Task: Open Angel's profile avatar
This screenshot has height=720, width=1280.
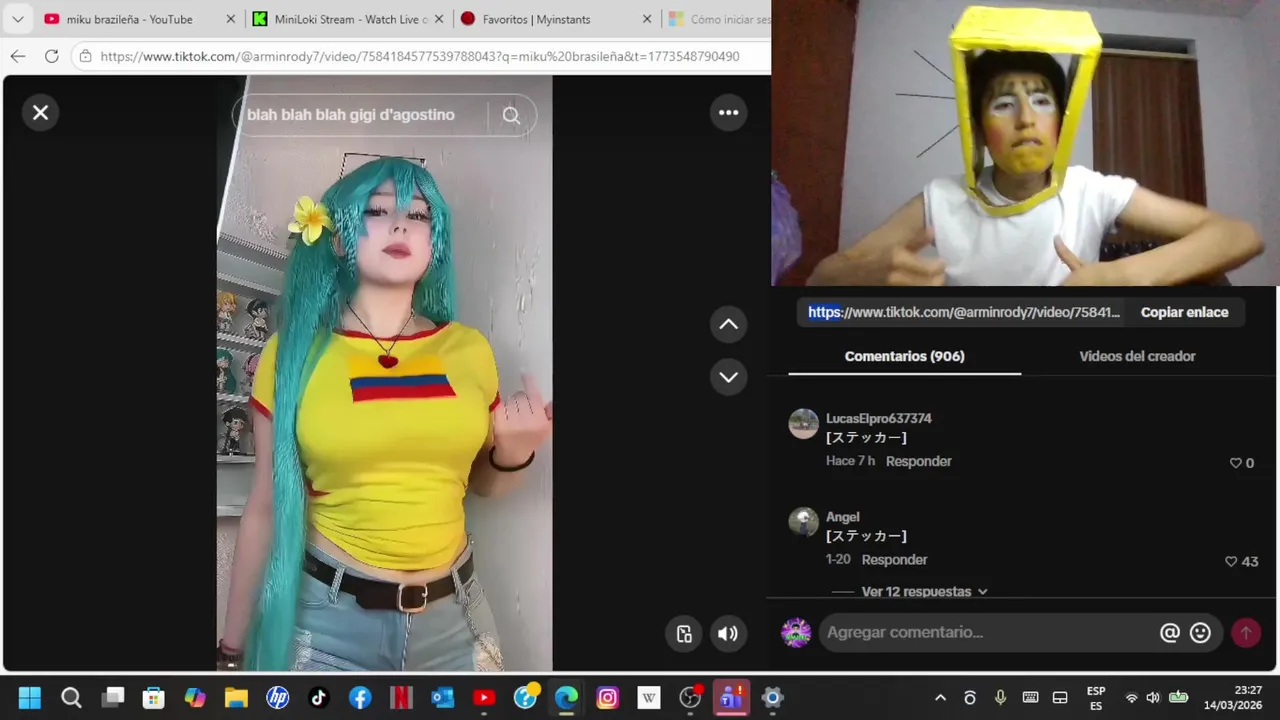Action: coord(804,523)
